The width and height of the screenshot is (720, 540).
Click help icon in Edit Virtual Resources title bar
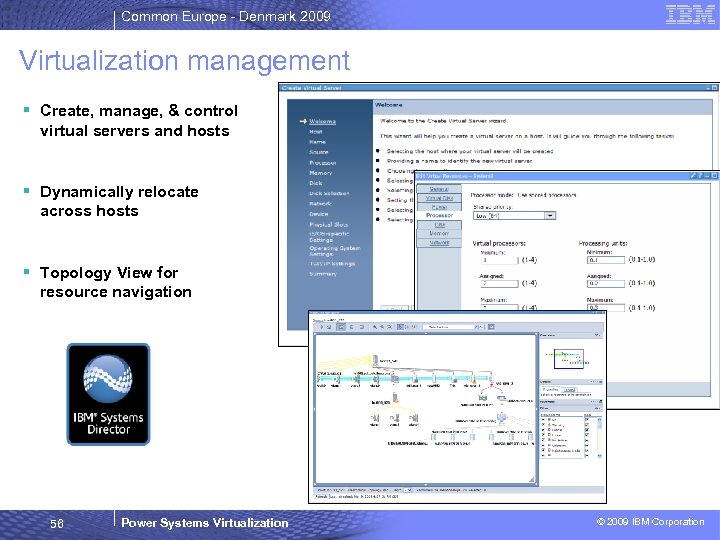[x=700, y=176]
